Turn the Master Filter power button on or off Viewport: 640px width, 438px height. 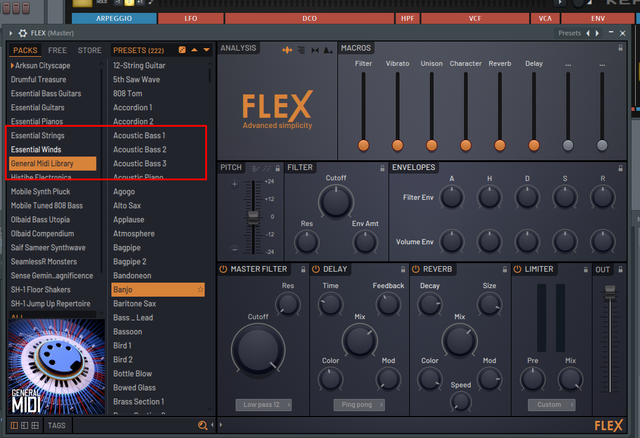point(223,269)
